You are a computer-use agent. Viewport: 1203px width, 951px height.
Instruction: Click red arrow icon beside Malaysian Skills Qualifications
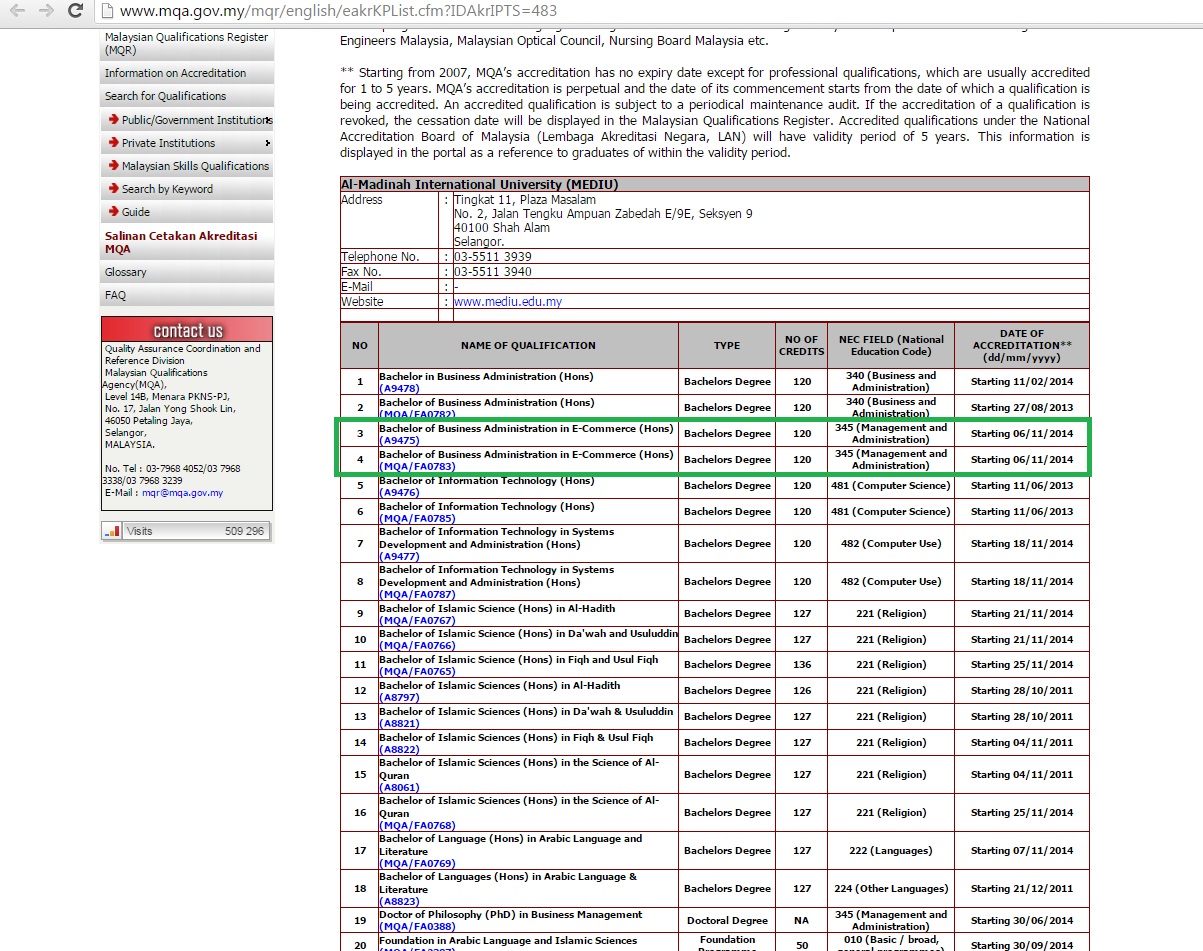click(114, 166)
